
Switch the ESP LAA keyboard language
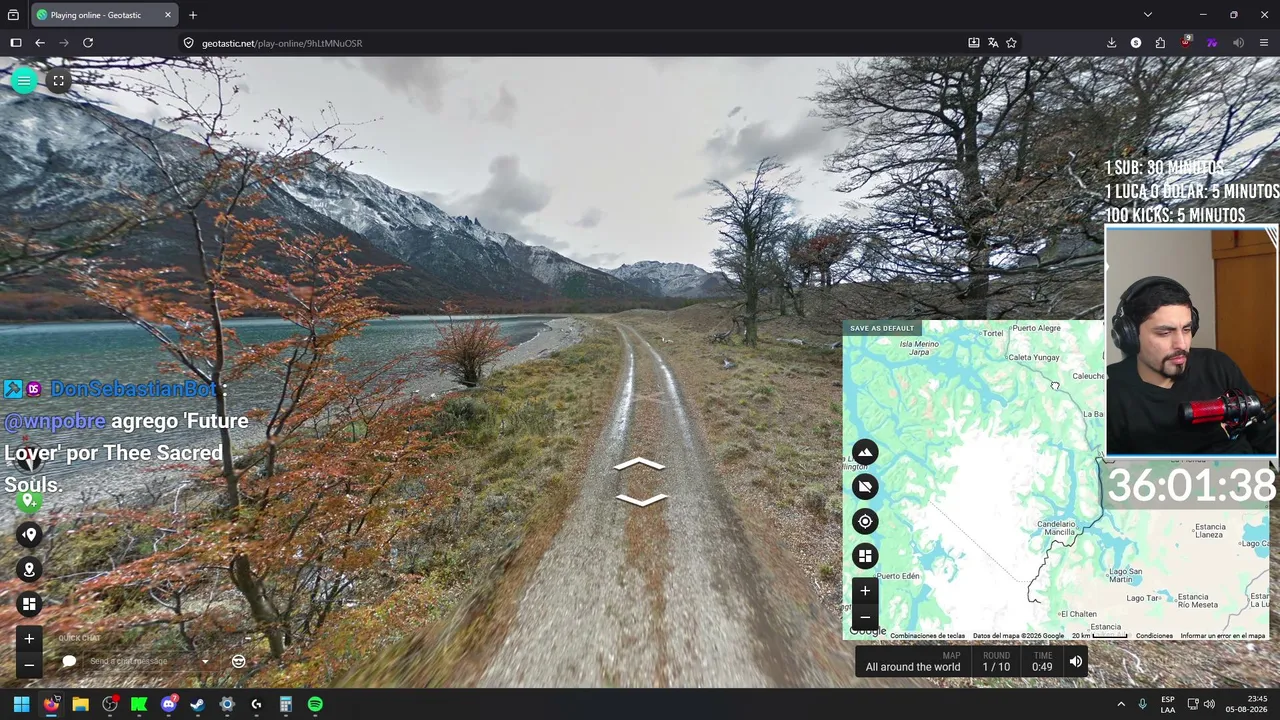pyautogui.click(x=1168, y=704)
